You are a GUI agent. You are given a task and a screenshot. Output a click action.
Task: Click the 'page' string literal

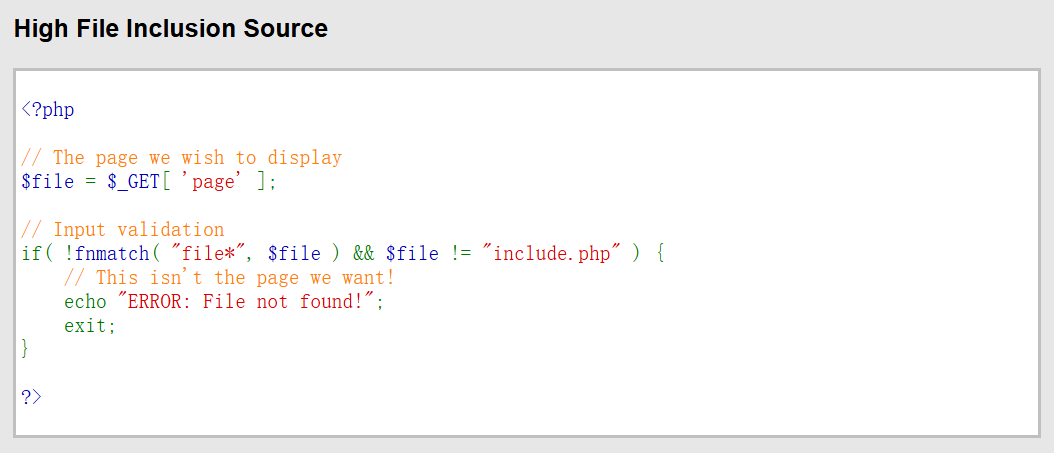[213, 181]
